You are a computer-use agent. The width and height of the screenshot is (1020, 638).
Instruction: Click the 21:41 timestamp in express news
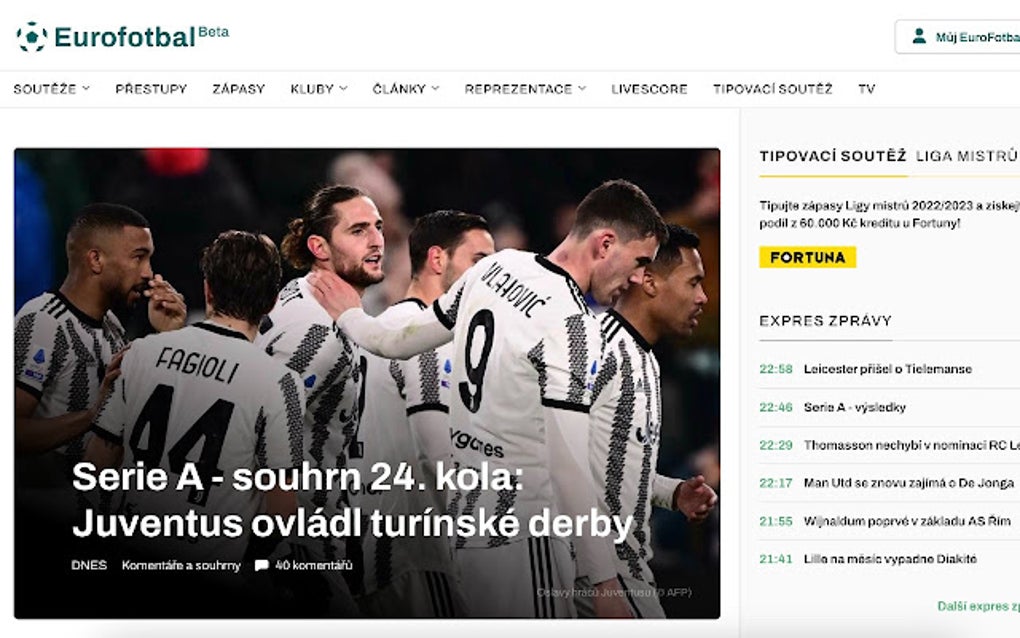(775, 559)
